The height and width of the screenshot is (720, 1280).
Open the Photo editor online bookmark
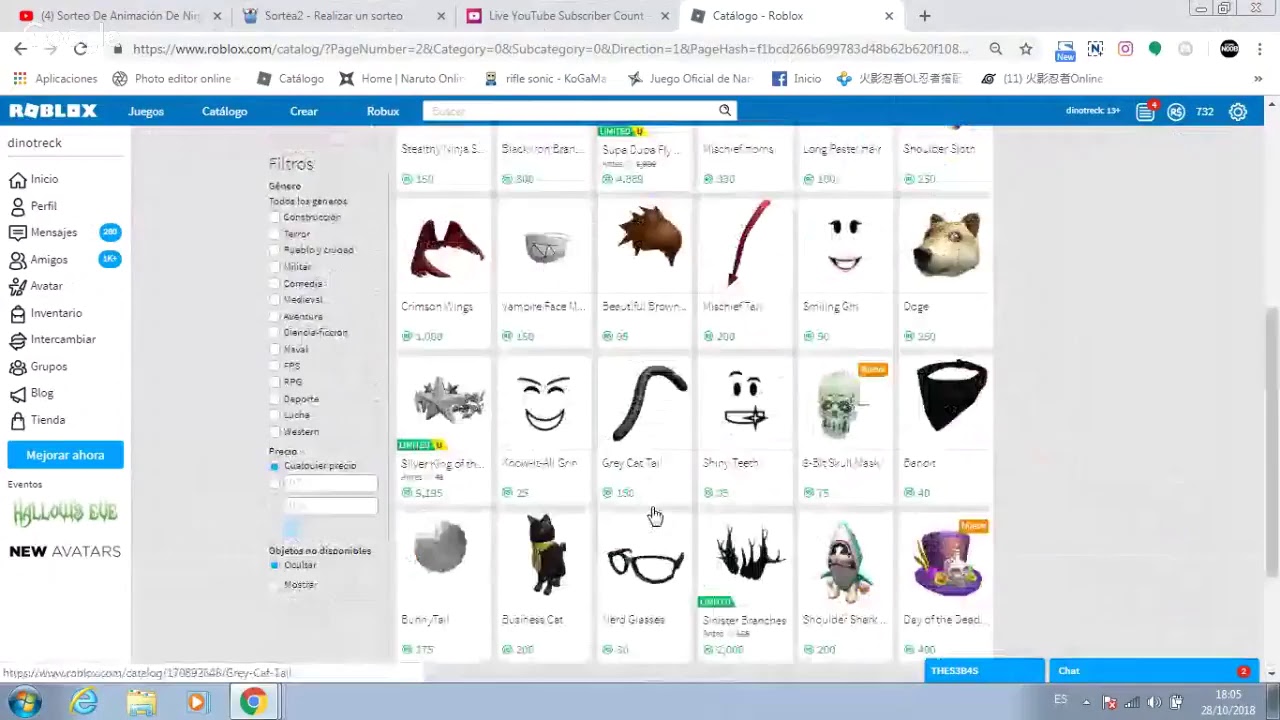[x=171, y=78]
